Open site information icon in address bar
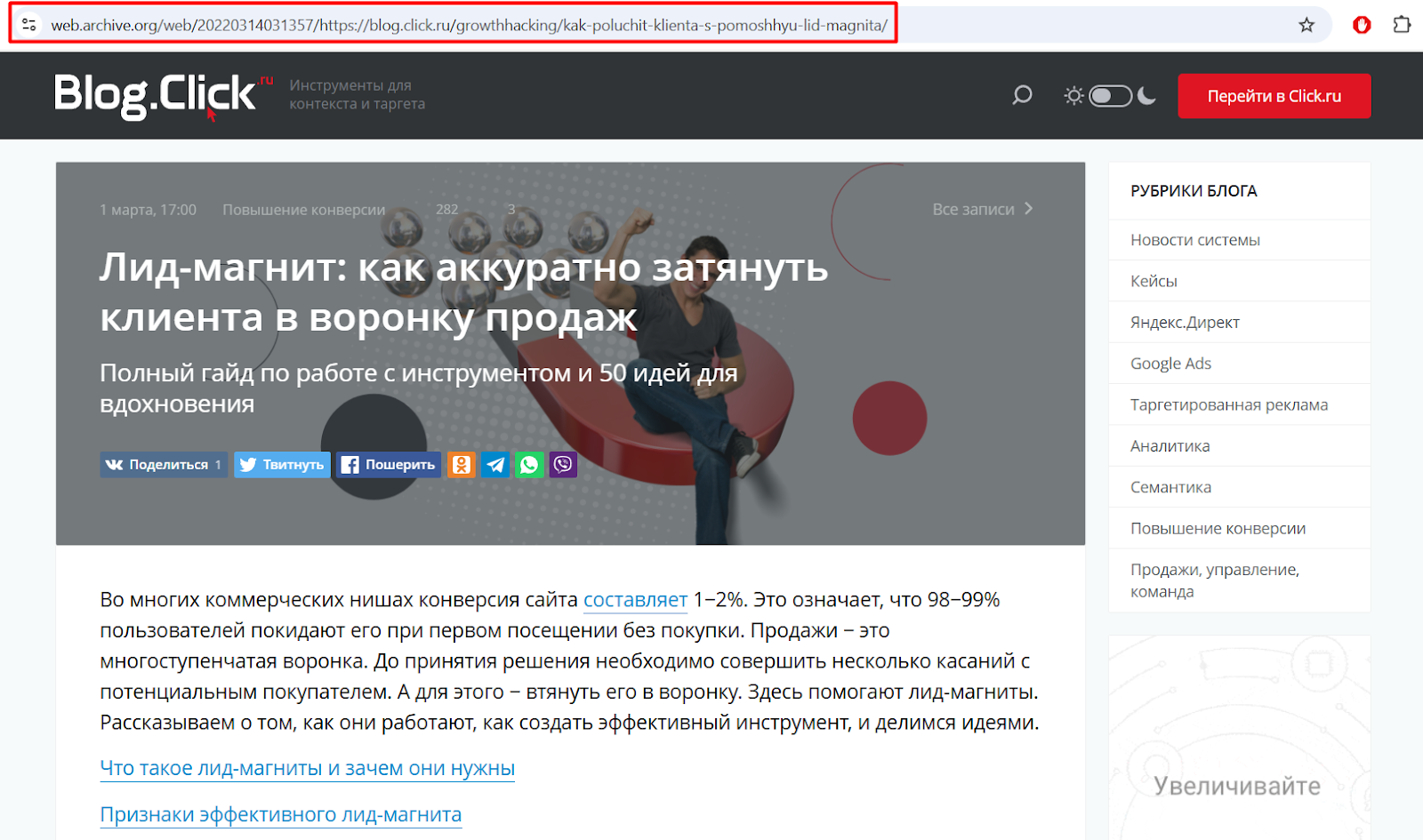 [29, 25]
